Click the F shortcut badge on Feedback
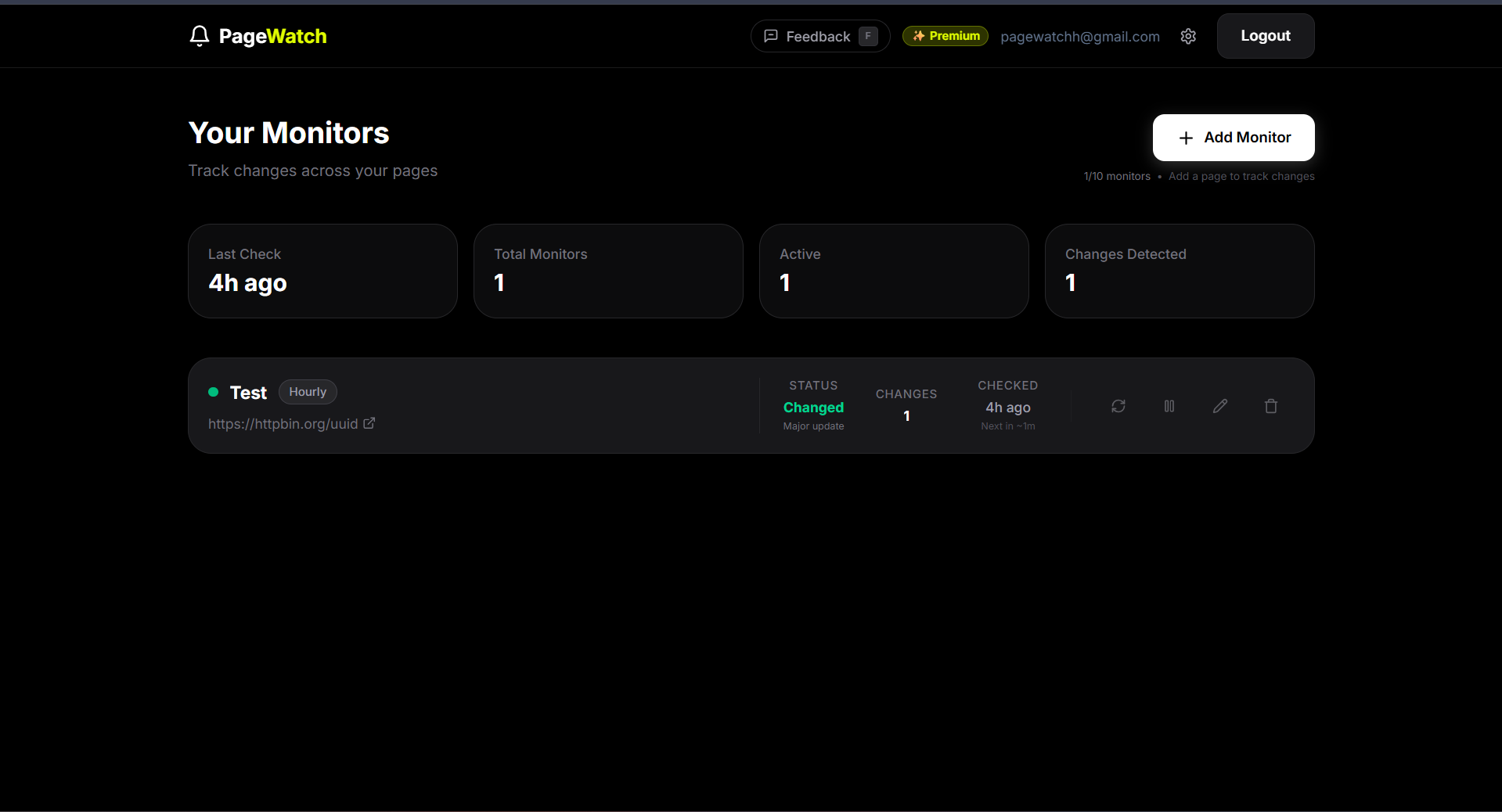 (869, 35)
